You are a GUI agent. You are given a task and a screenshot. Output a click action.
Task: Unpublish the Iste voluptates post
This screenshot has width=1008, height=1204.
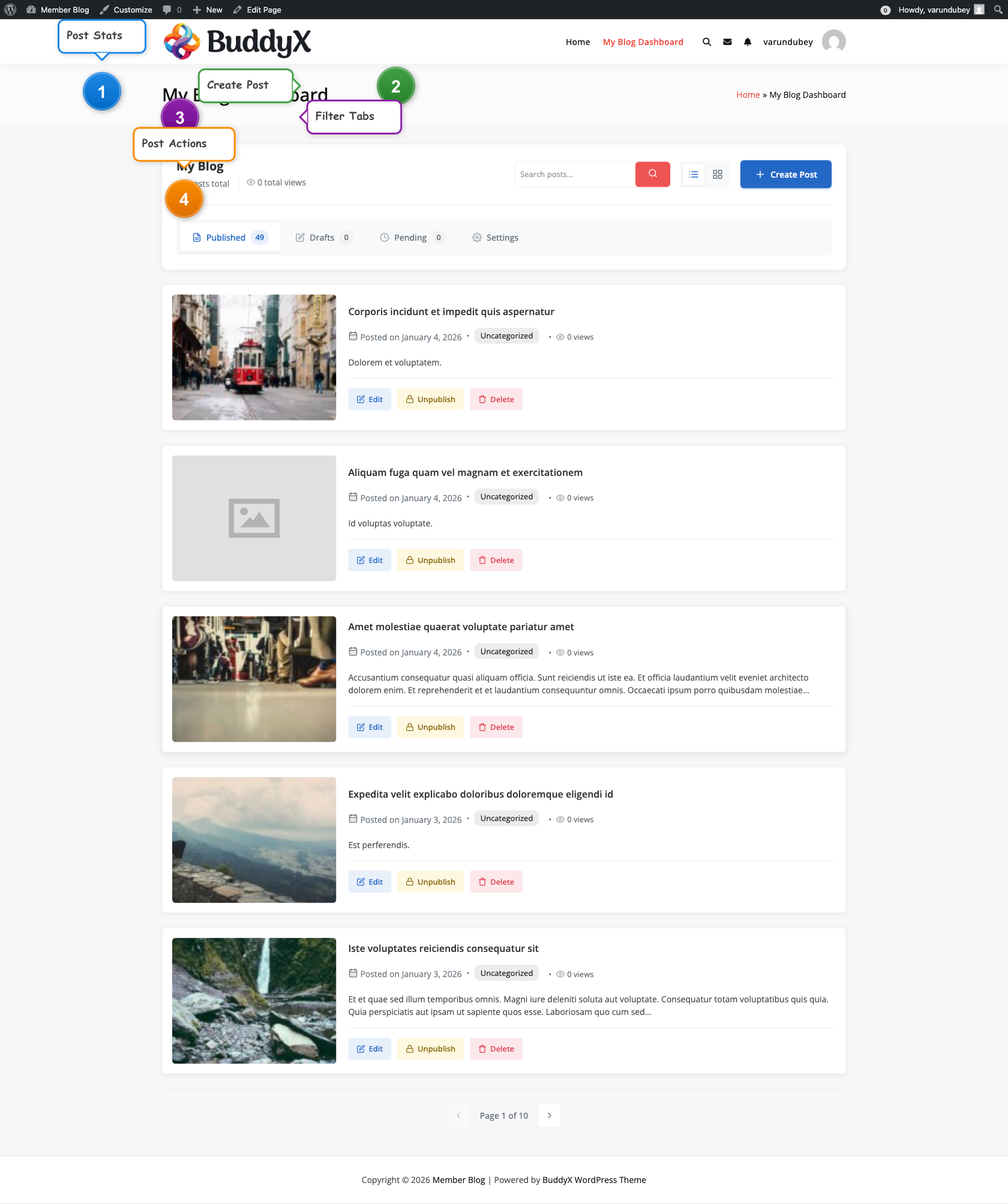click(430, 1049)
